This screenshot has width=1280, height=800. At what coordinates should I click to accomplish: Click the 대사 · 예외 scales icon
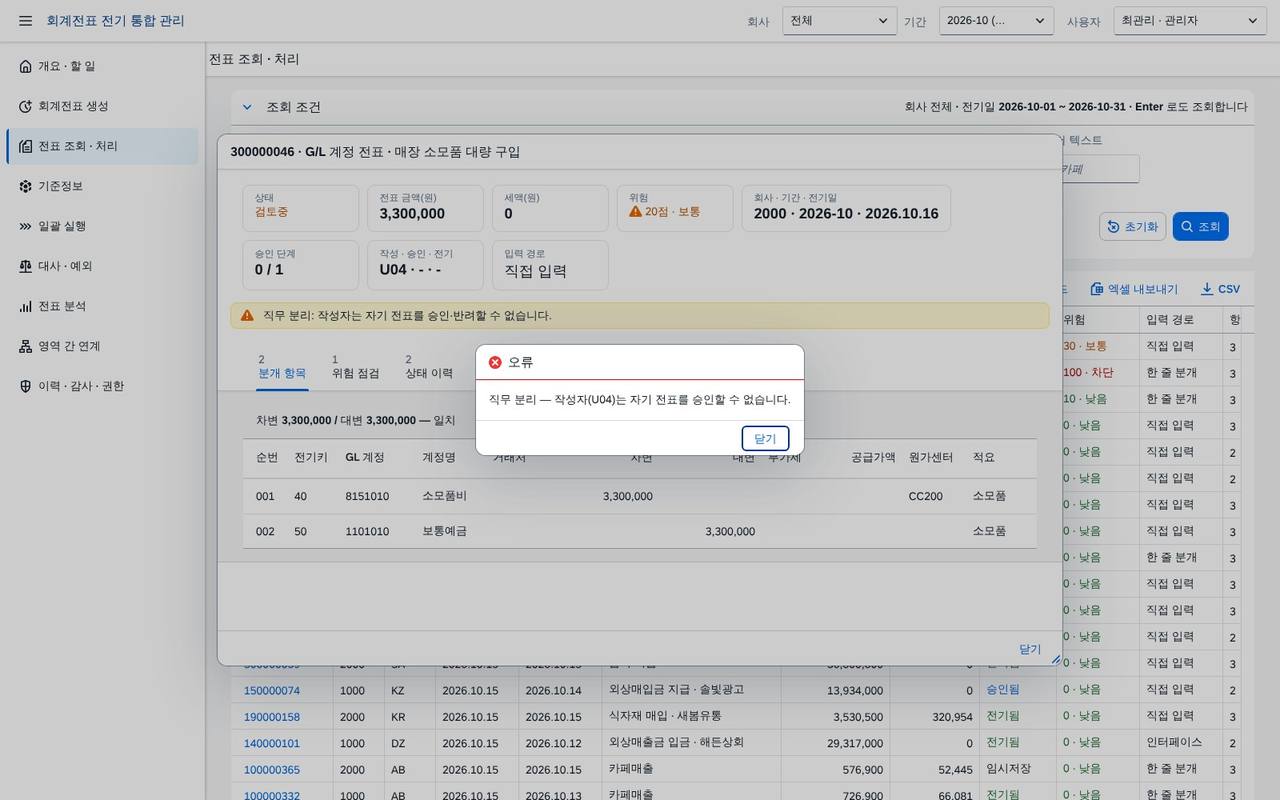coord(25,266)
